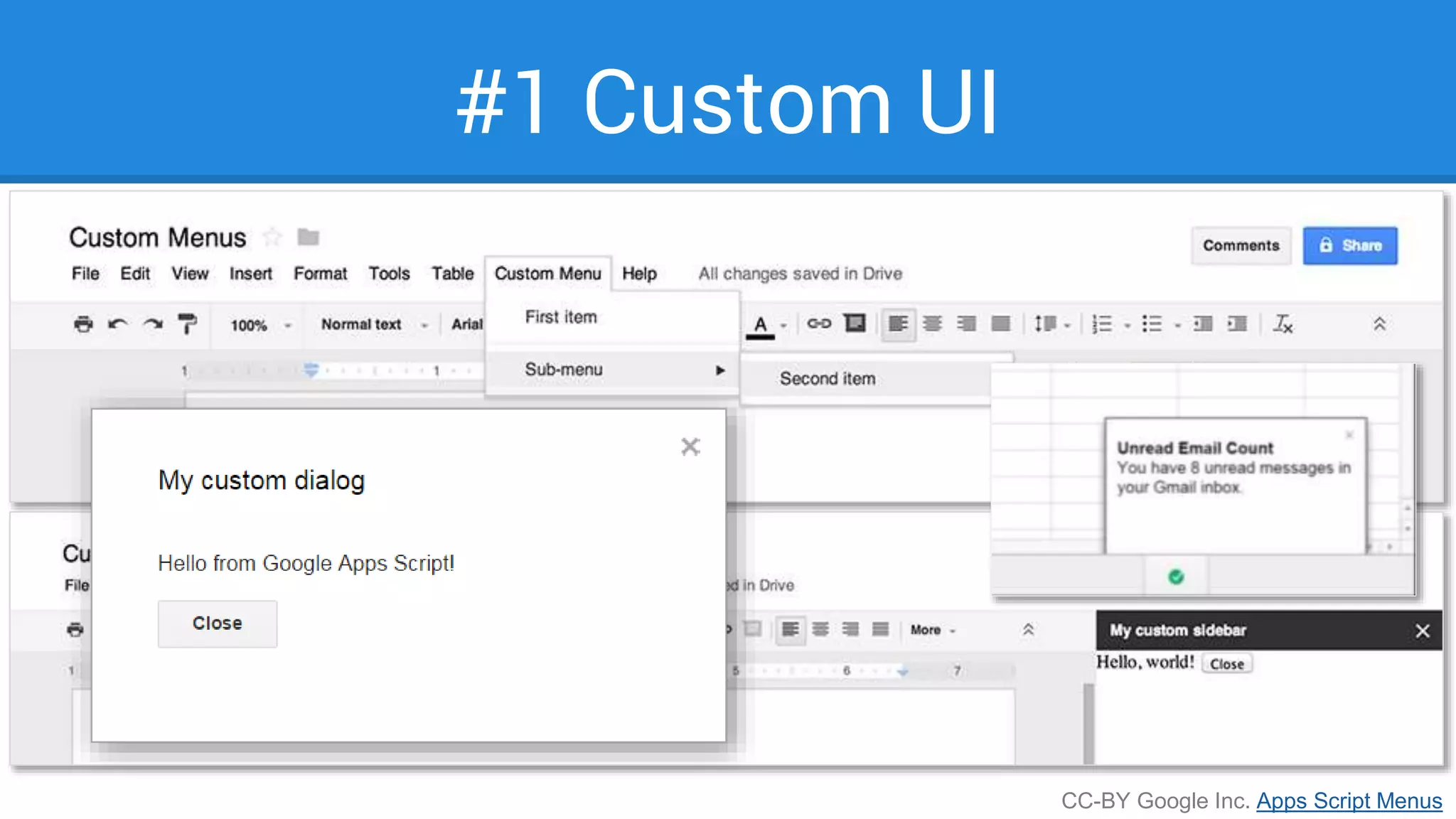Select the paint format roller icon
This screenshot has height=819, width=1456.
click(187, 324)
